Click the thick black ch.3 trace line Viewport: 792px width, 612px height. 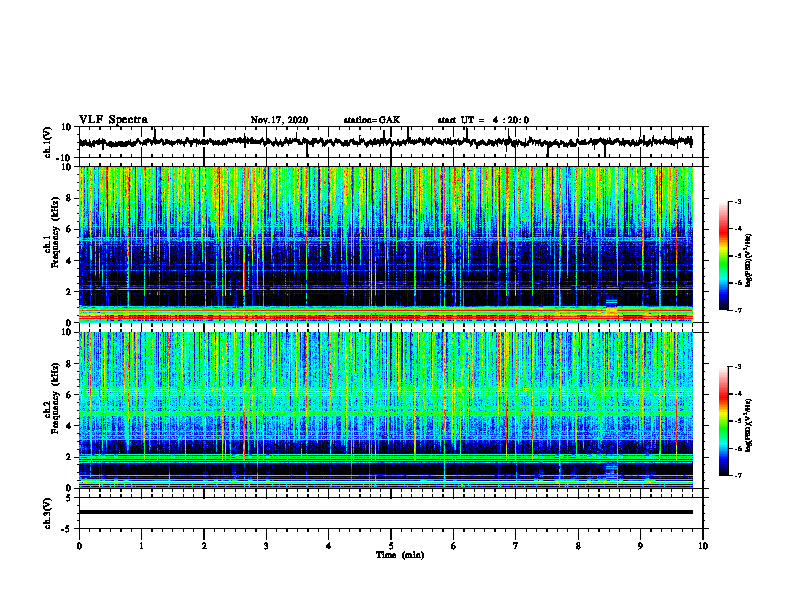[x=386, y=512]
